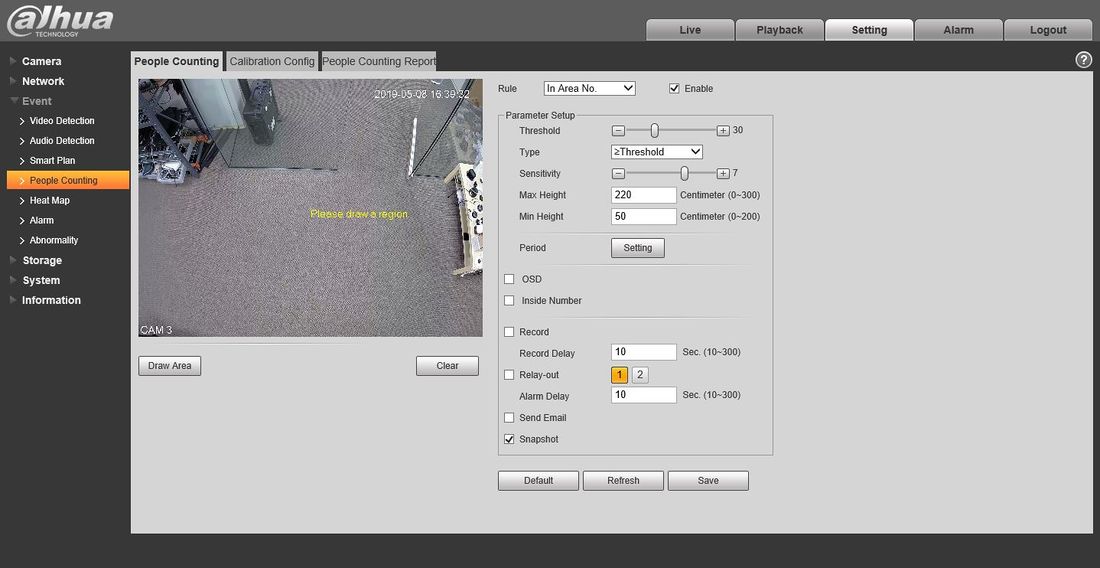Decrease Sensitivity with the minus icon
Screen dimensions: 1100x568
point(618,174)
